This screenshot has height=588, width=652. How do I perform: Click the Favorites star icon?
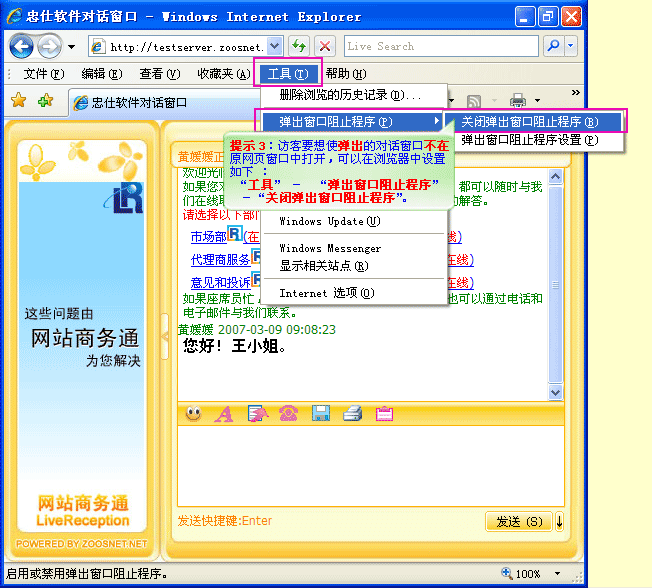click(18, 100)
